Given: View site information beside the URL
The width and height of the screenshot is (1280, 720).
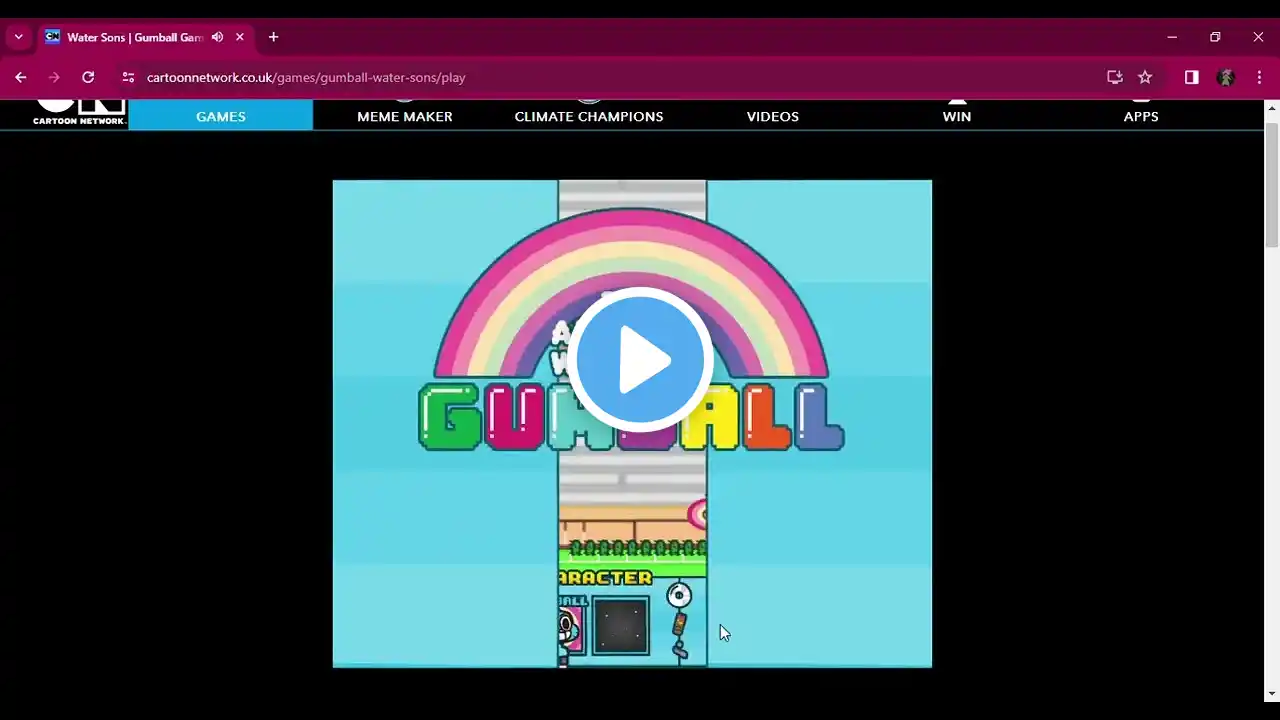Looking at the screenshot, I should click(128, 77).
